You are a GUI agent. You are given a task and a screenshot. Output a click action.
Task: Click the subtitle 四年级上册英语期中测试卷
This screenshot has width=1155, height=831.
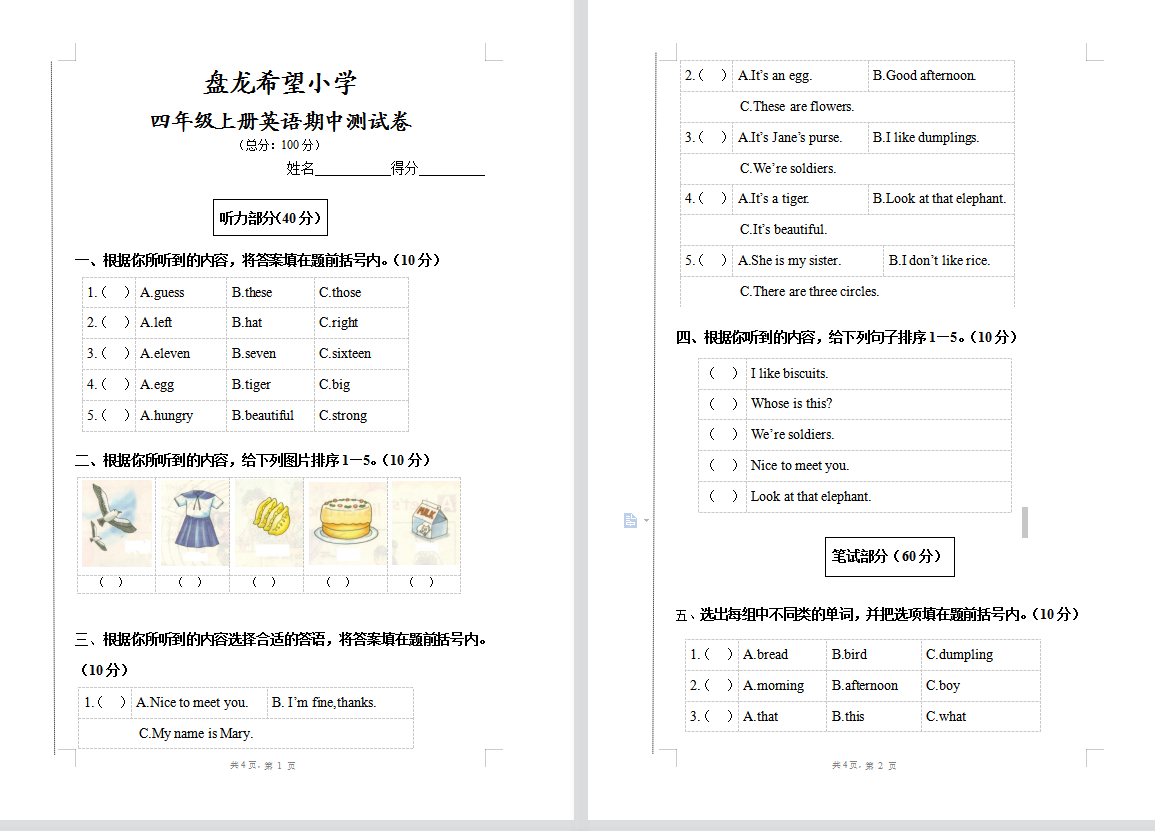[x=281, y=121]
